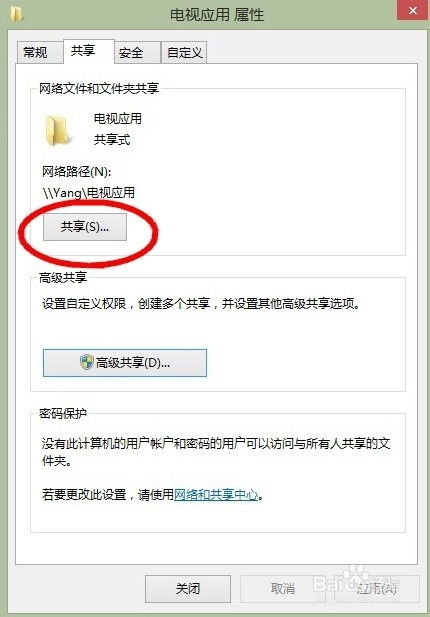Click the 共享式 status text
Viewport: 430px width, 617px height.
click(x=112, y=140)
